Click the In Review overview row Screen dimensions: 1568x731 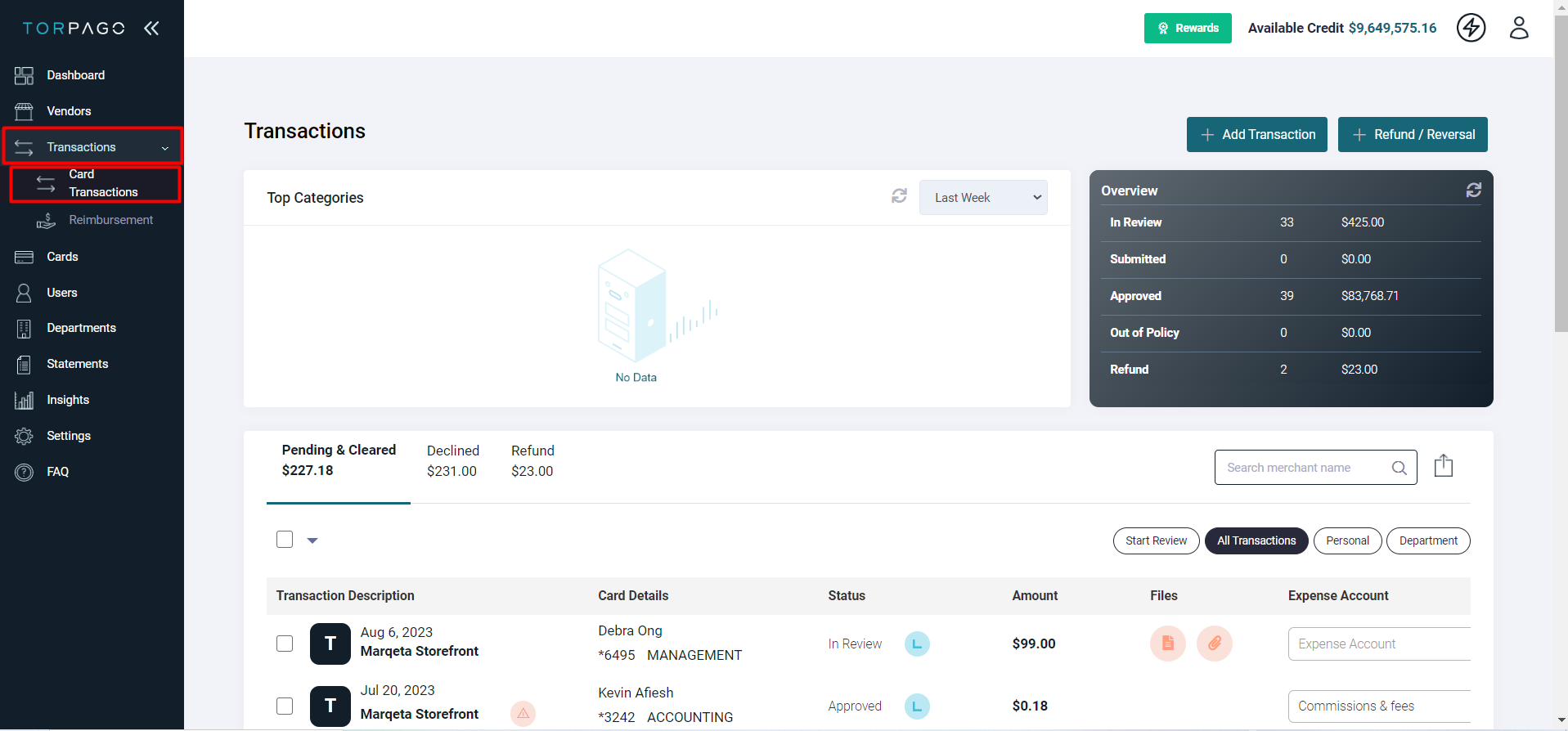point(1291,222)
